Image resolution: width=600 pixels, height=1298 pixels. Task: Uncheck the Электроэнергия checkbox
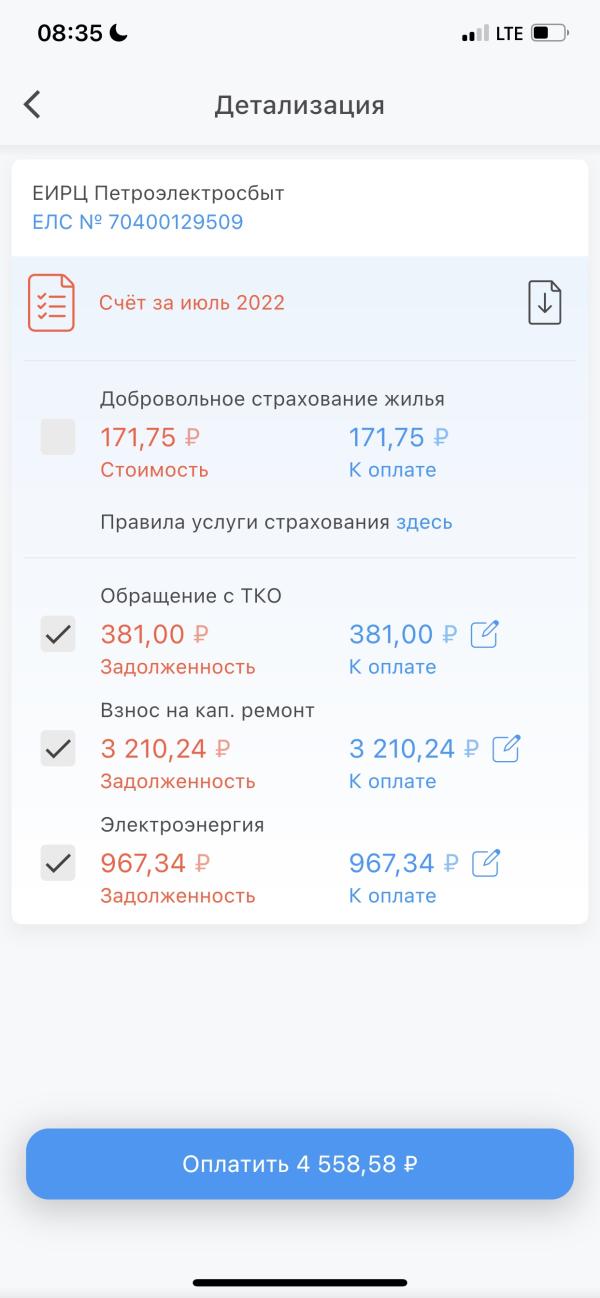pos(58,862)
